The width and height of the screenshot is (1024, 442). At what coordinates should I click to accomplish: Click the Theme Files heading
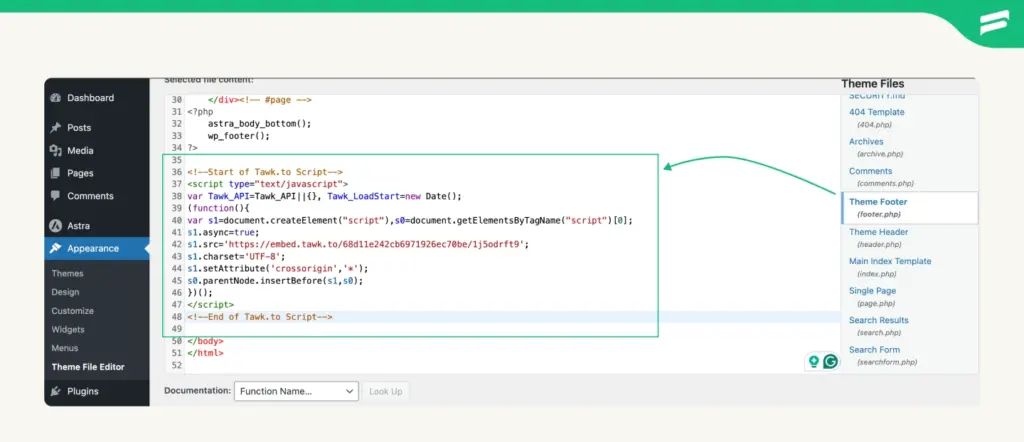[872, 84]
